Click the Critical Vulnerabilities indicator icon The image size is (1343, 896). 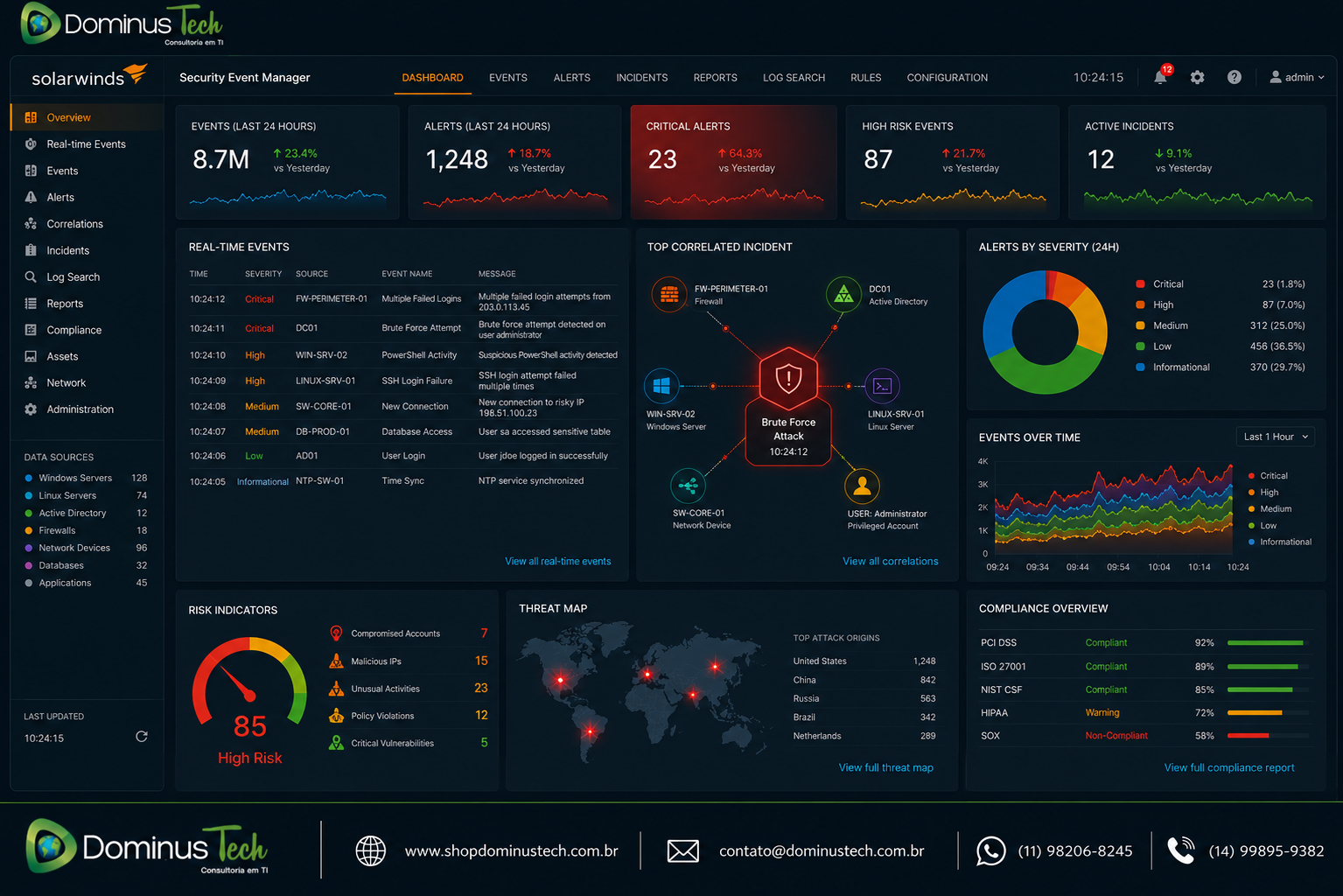336,742
